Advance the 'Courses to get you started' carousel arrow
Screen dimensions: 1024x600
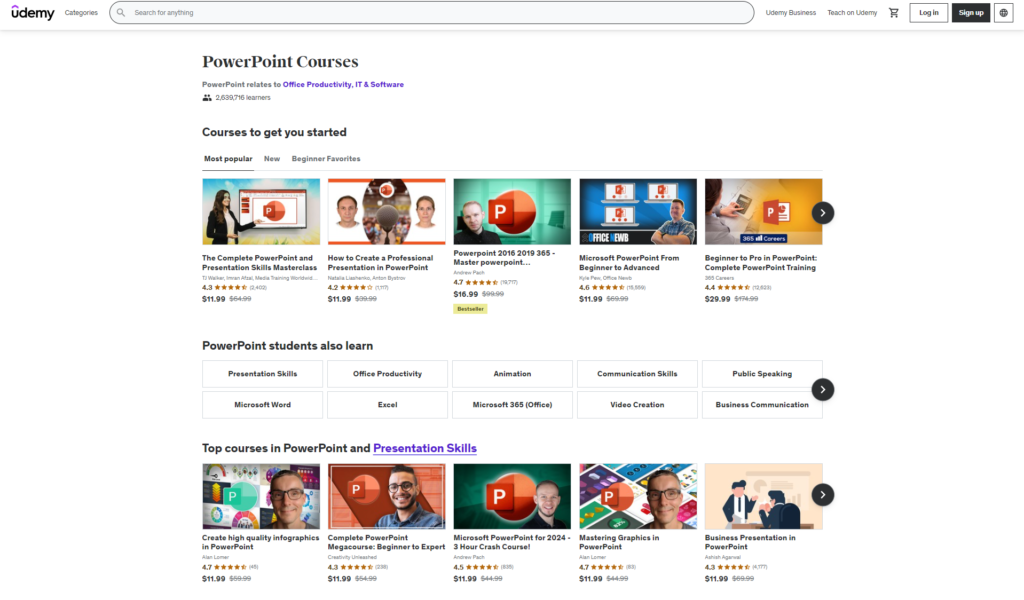(822, 213)
